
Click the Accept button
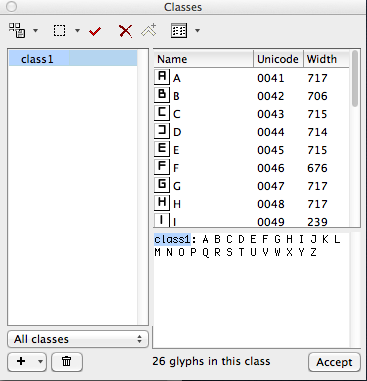point(334,362)
